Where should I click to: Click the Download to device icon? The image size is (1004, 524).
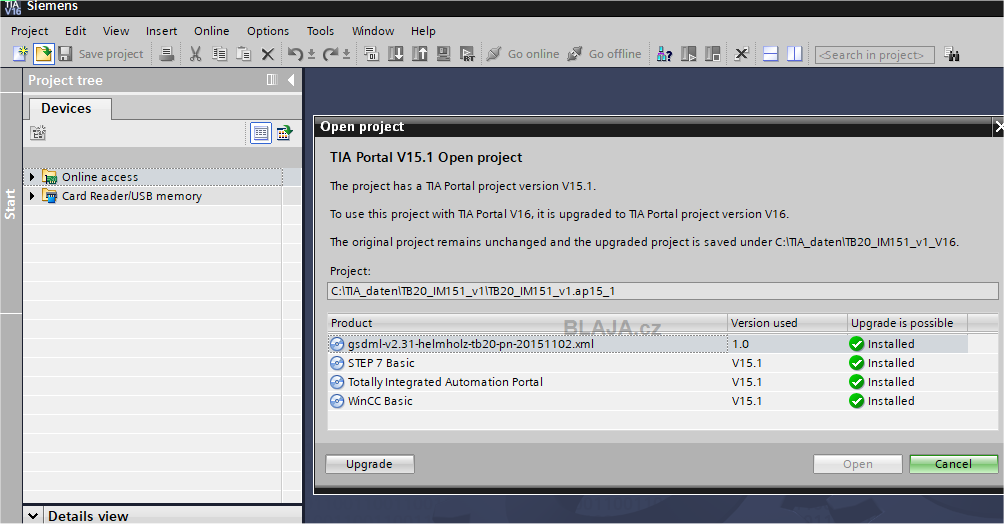click(x=396, y=54)
